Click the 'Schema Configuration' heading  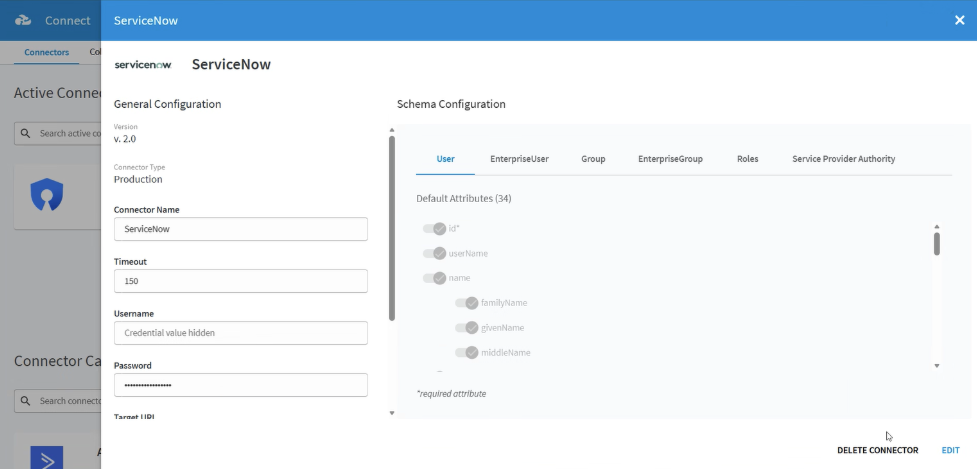click(451, 104)
